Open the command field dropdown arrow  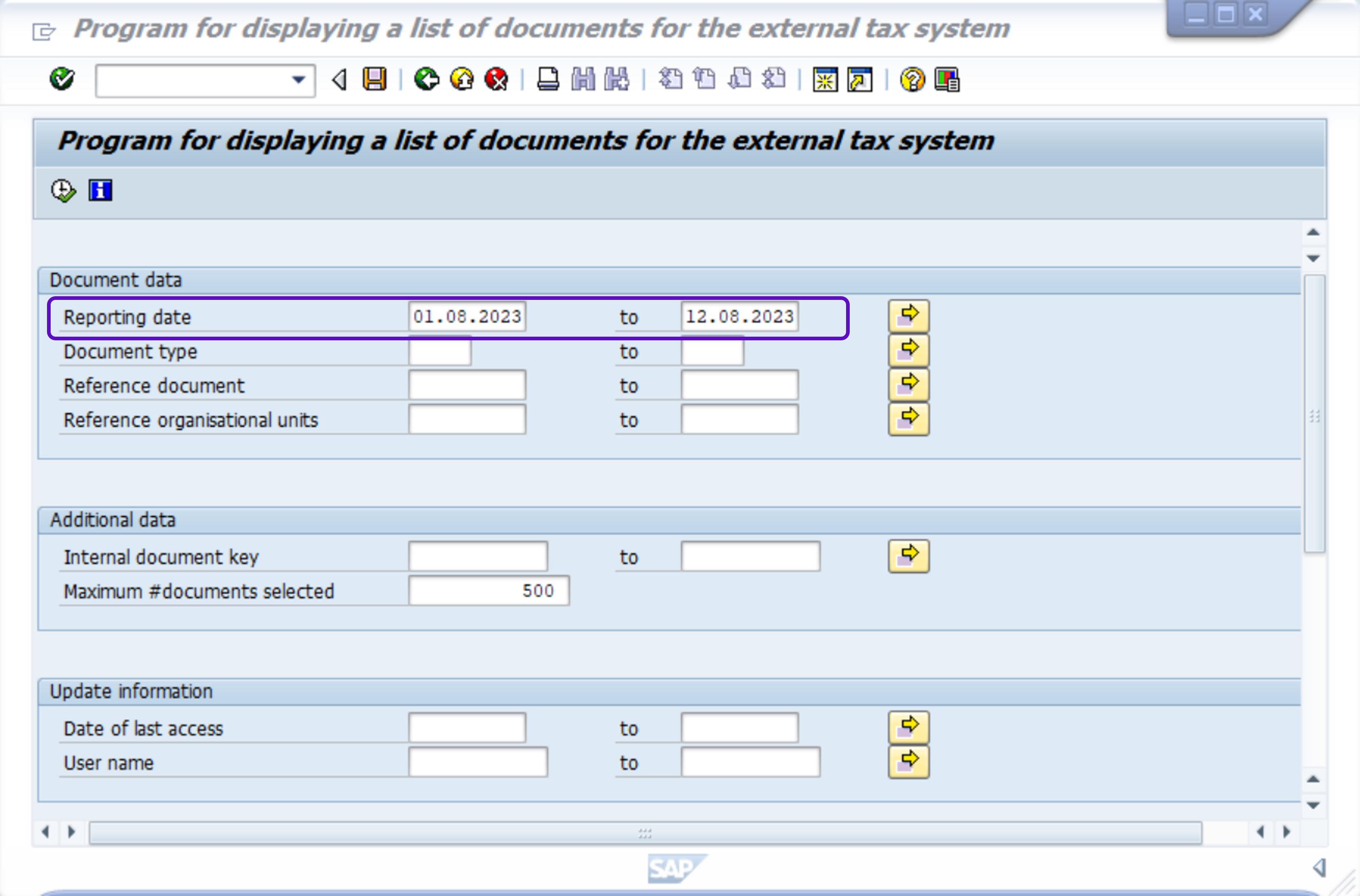[298, 80]
